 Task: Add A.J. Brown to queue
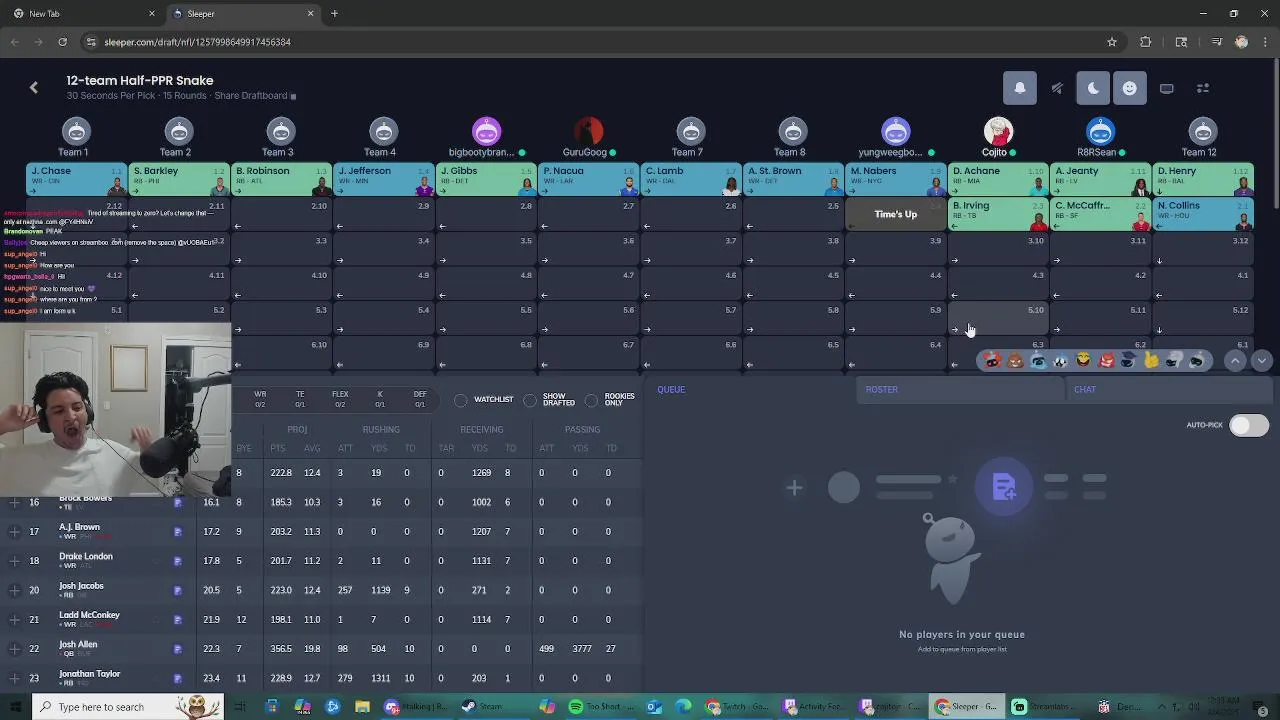[x=15, y=531]
